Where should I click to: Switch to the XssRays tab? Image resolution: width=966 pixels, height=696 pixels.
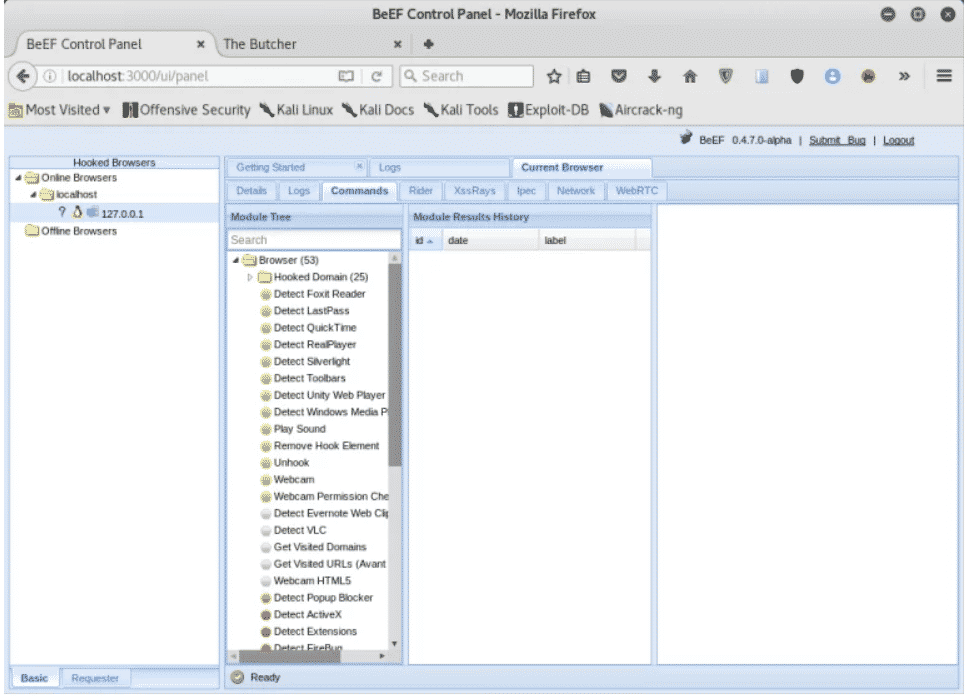pos(473,191)
